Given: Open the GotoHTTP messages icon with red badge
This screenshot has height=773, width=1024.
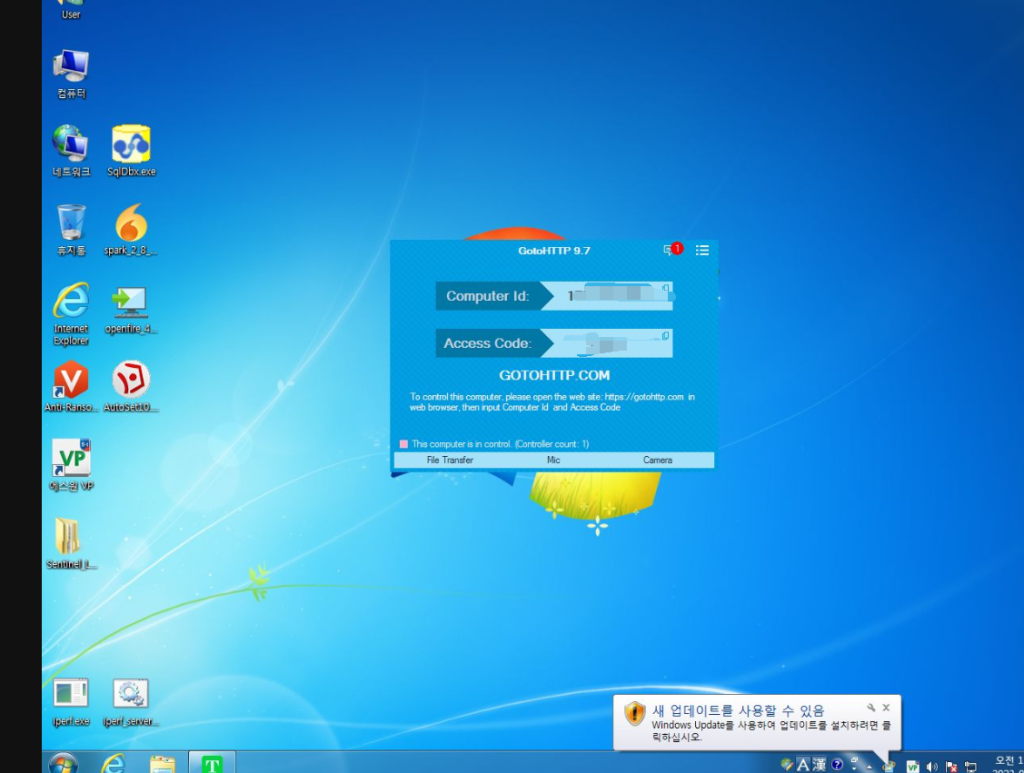Looking at the screenshot, I should (x=673, y=249).
